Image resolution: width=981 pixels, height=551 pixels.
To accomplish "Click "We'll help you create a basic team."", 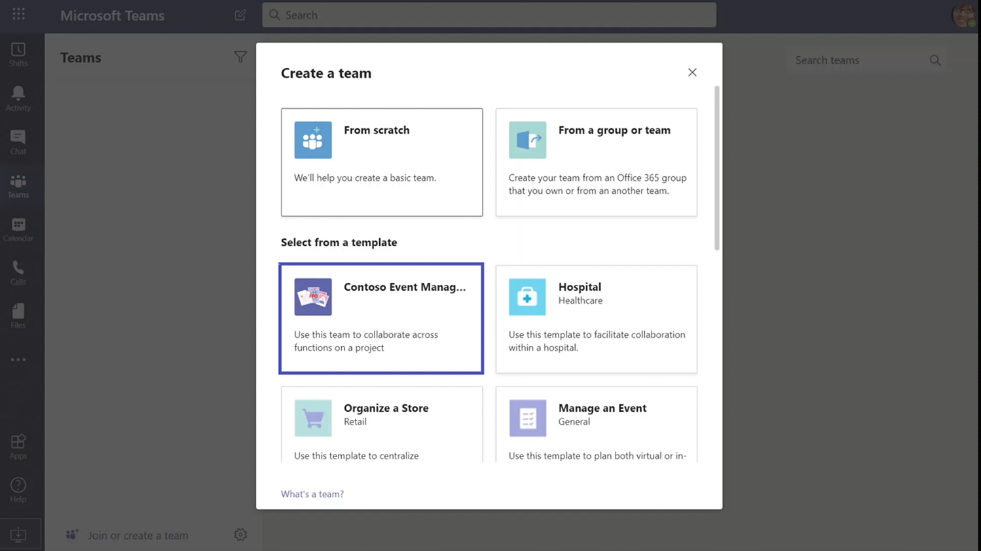I will coord(365,178).
